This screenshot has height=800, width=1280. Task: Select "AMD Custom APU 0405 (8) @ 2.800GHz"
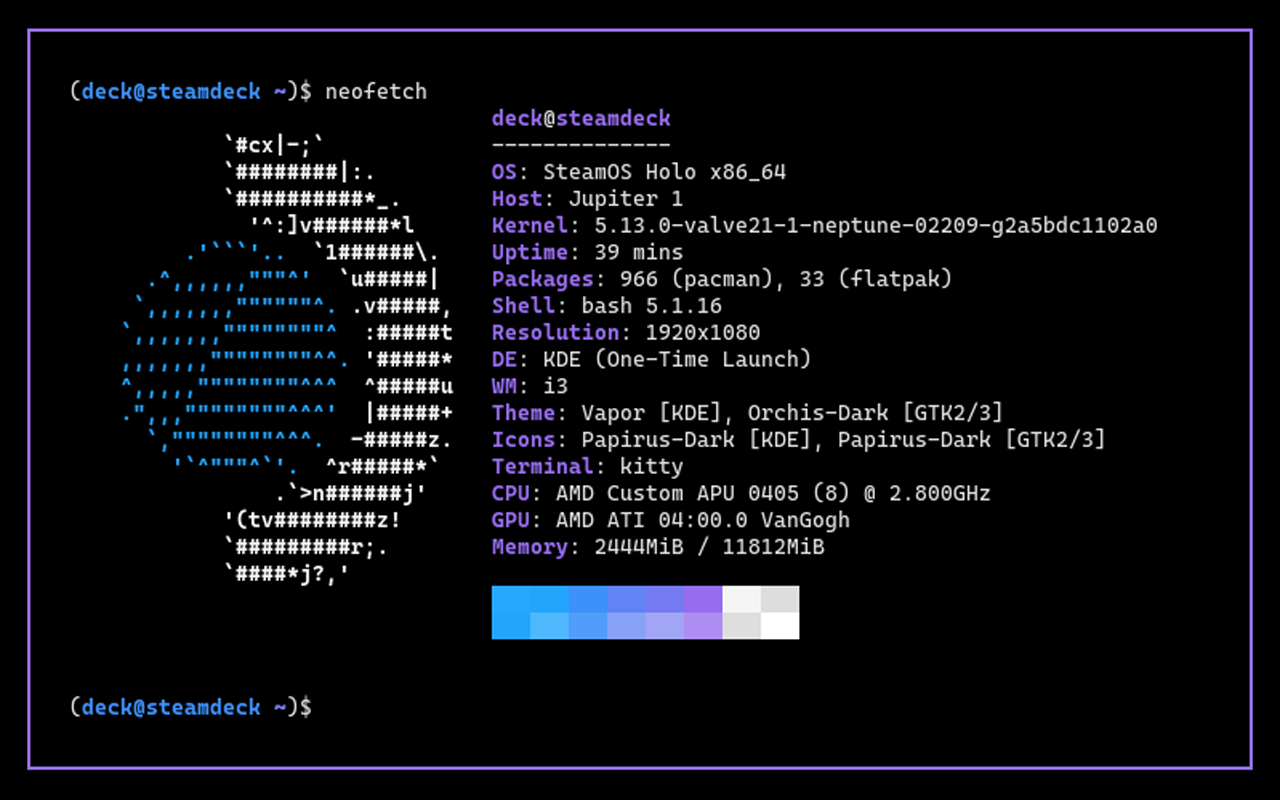click(x=773, y=494)
